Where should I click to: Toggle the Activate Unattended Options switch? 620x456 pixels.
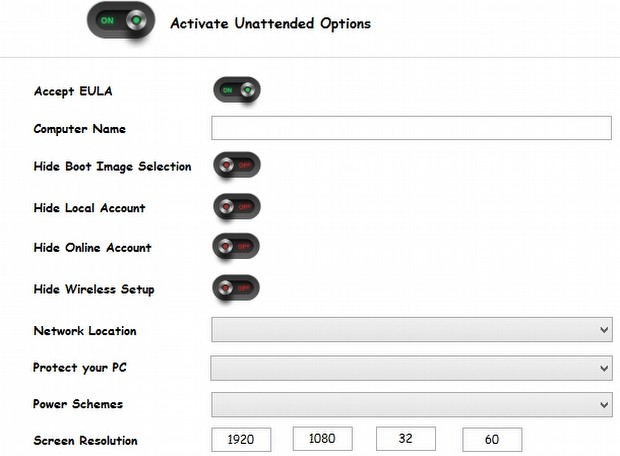(120, 23)
